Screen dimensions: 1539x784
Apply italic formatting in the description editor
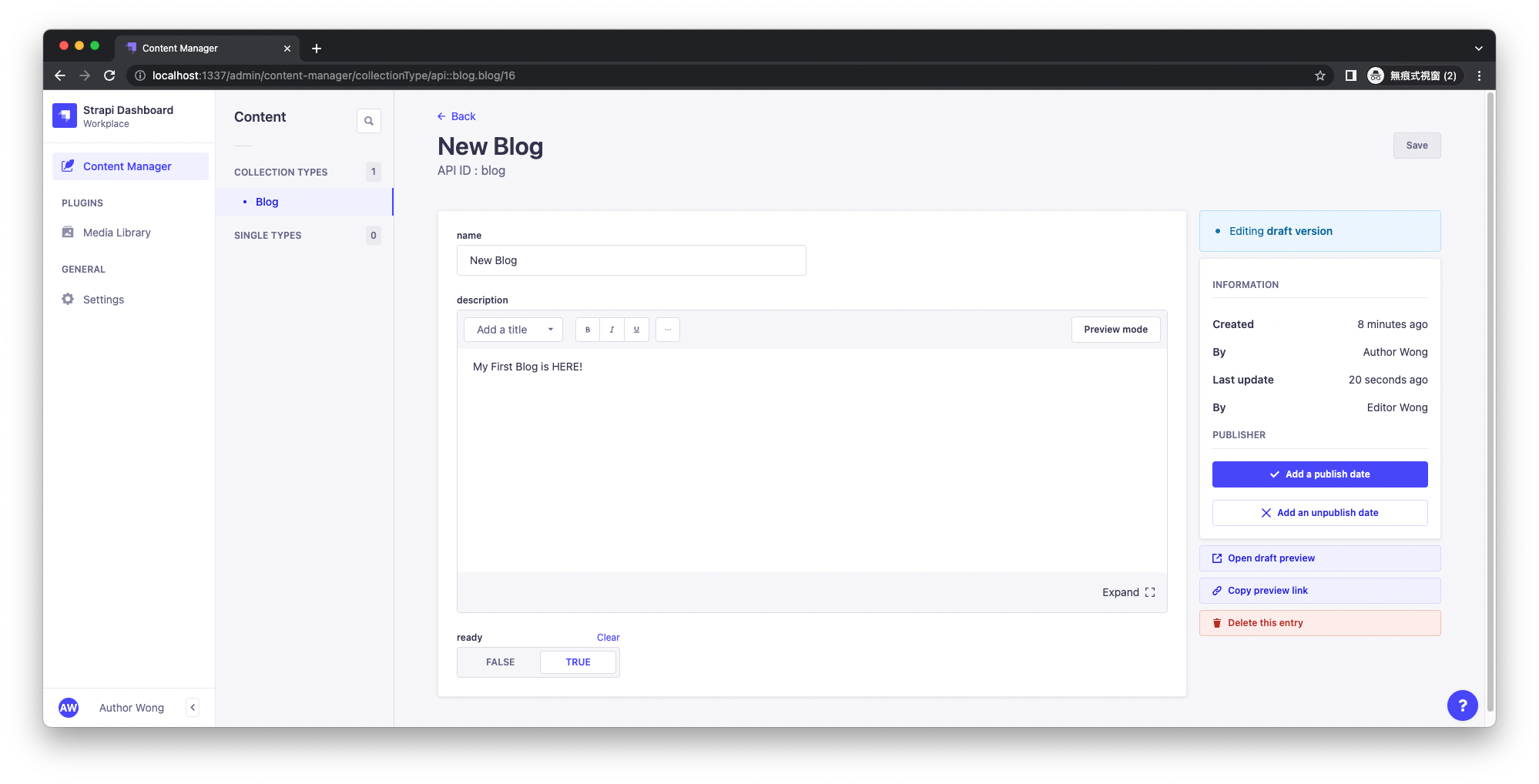pyautogui.click(x=612, y=330)
